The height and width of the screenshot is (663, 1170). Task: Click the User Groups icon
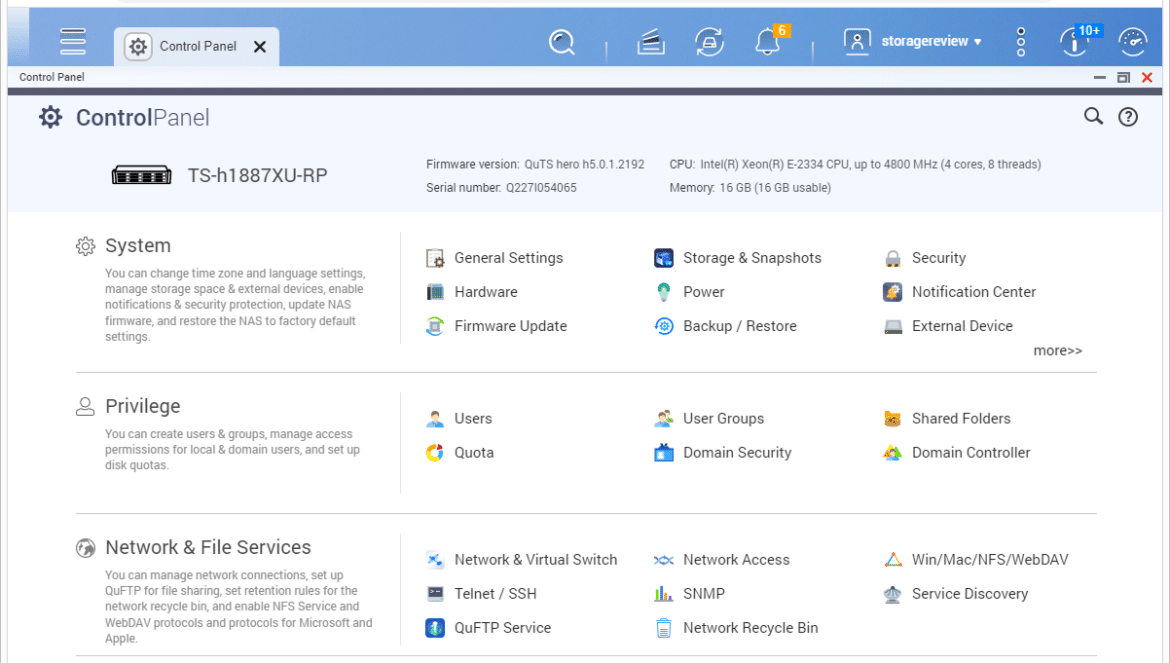(663, 418)
